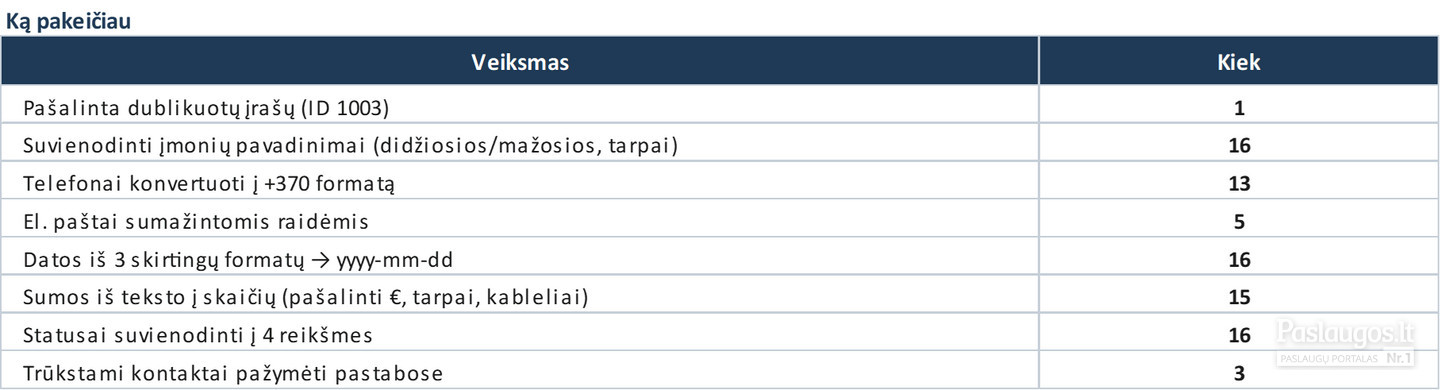This screenshot has height=390, width=1440.
Task: Select the count 13 for phone numbers
Action: point(1239,184)
